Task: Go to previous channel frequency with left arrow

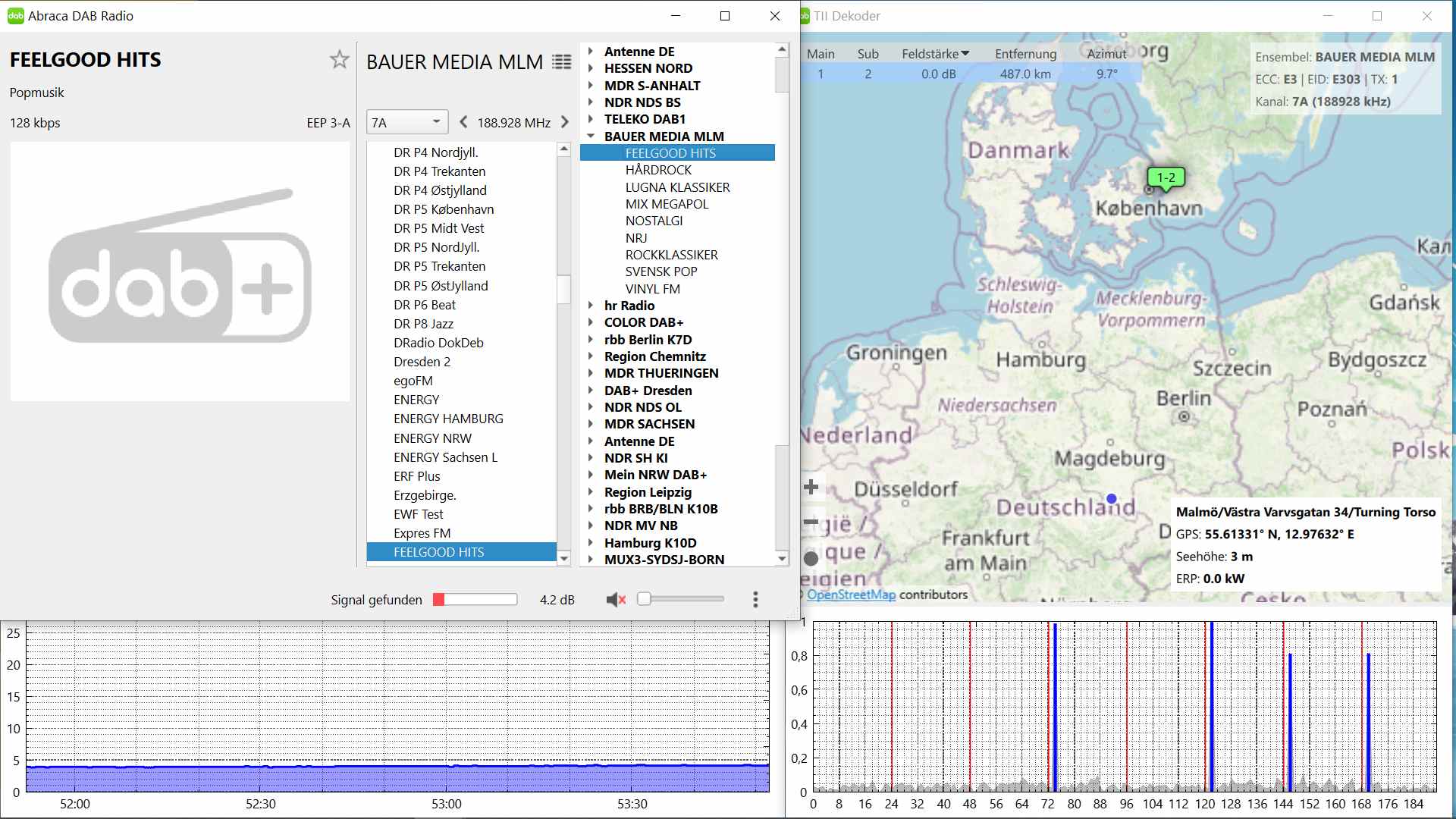Action: click(463, 122)
